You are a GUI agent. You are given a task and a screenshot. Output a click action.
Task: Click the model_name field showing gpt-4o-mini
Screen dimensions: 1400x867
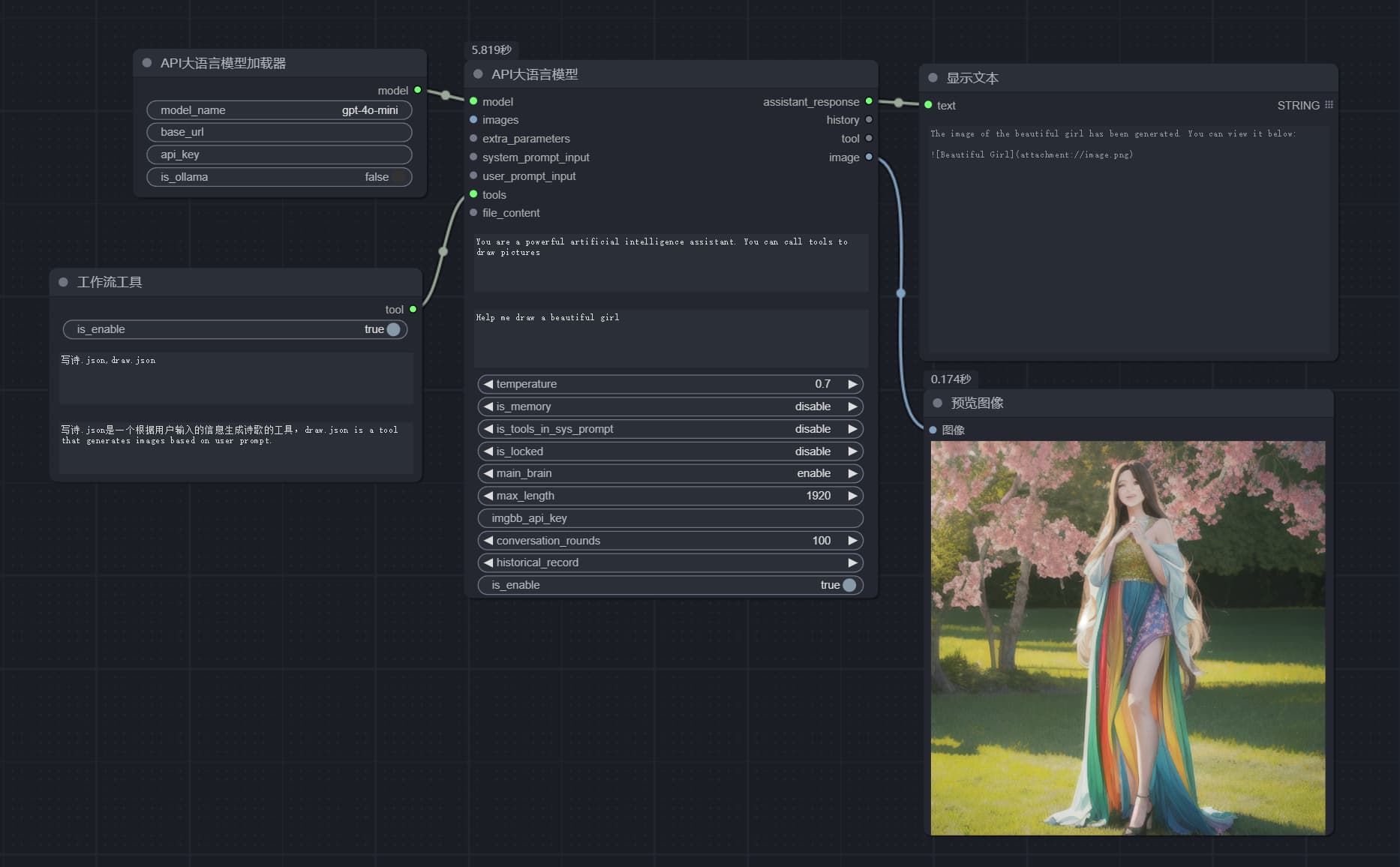coord(279,110)
